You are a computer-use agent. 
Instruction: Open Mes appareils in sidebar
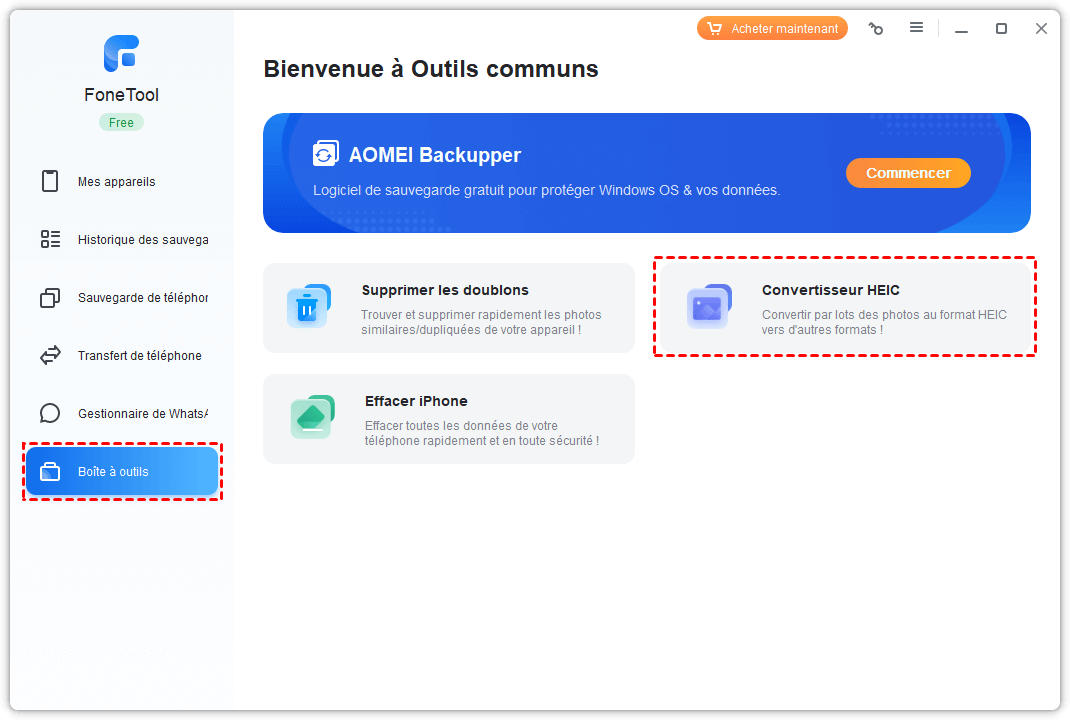[116, 182]
